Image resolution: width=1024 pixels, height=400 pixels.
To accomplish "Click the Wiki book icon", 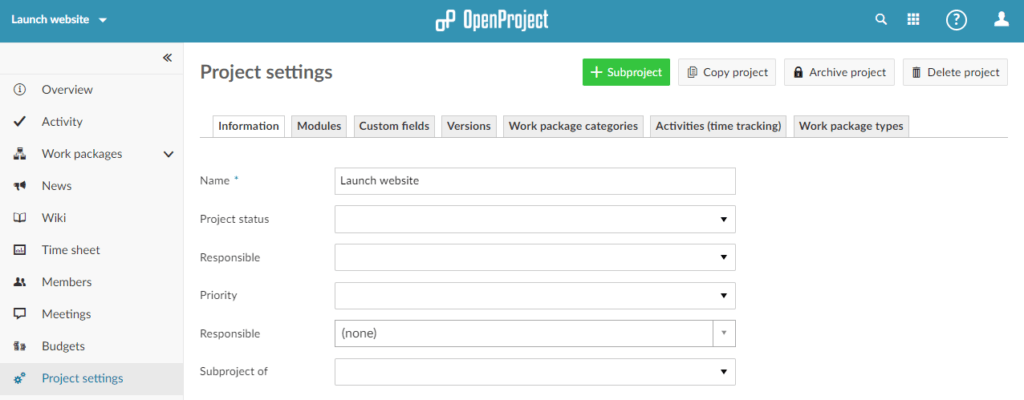I will (x=20, y=218).
